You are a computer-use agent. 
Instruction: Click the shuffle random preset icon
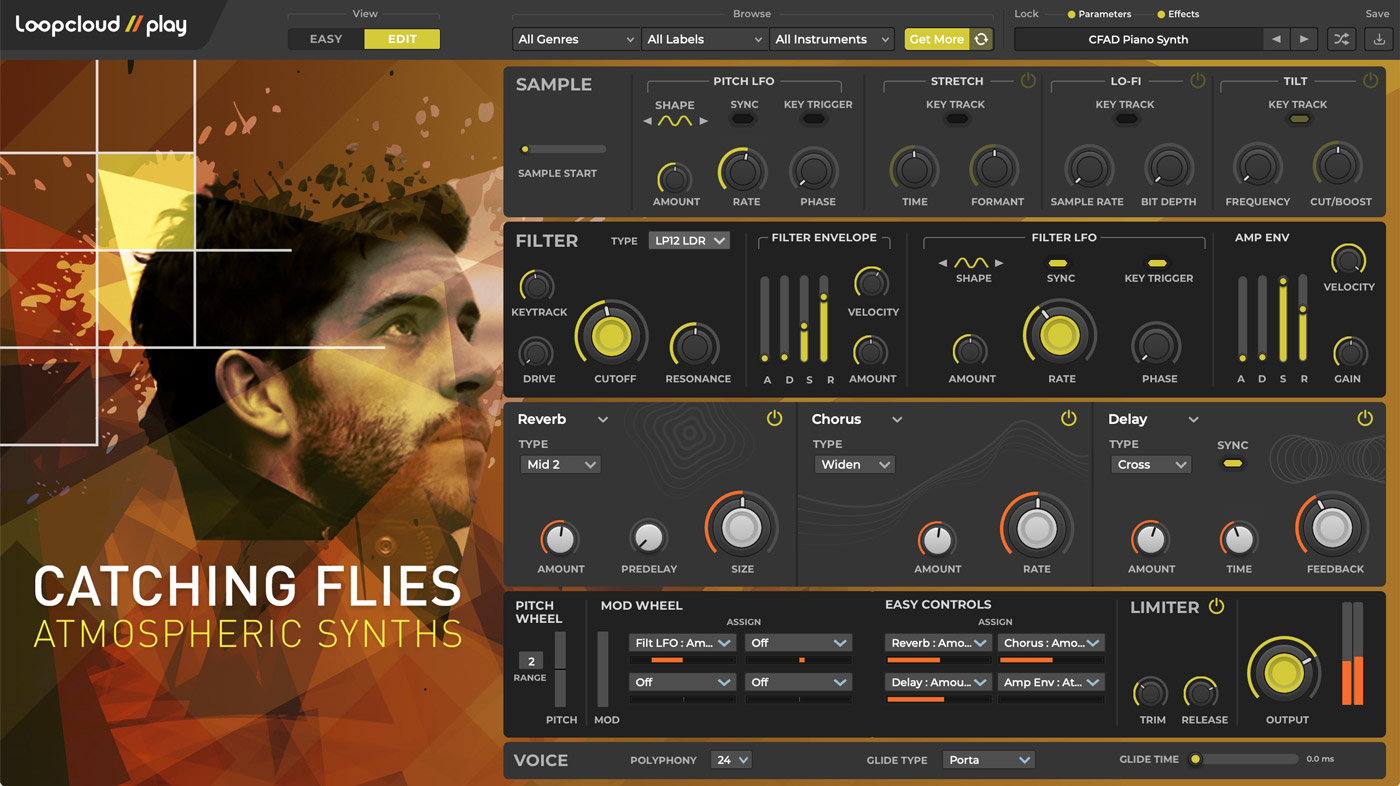click(x=1341, y=39)
